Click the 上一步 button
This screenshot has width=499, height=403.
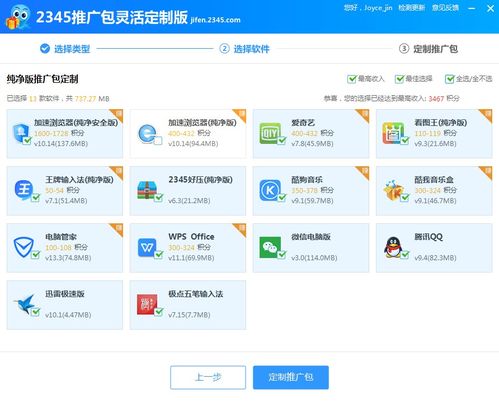[208, 377]
